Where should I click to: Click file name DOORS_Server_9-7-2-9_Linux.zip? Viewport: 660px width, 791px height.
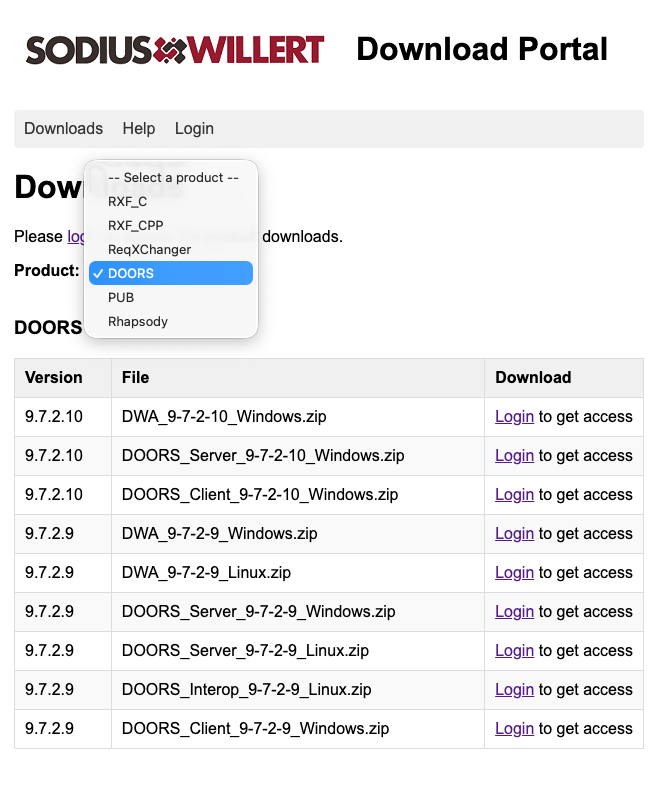pos(245,651)
